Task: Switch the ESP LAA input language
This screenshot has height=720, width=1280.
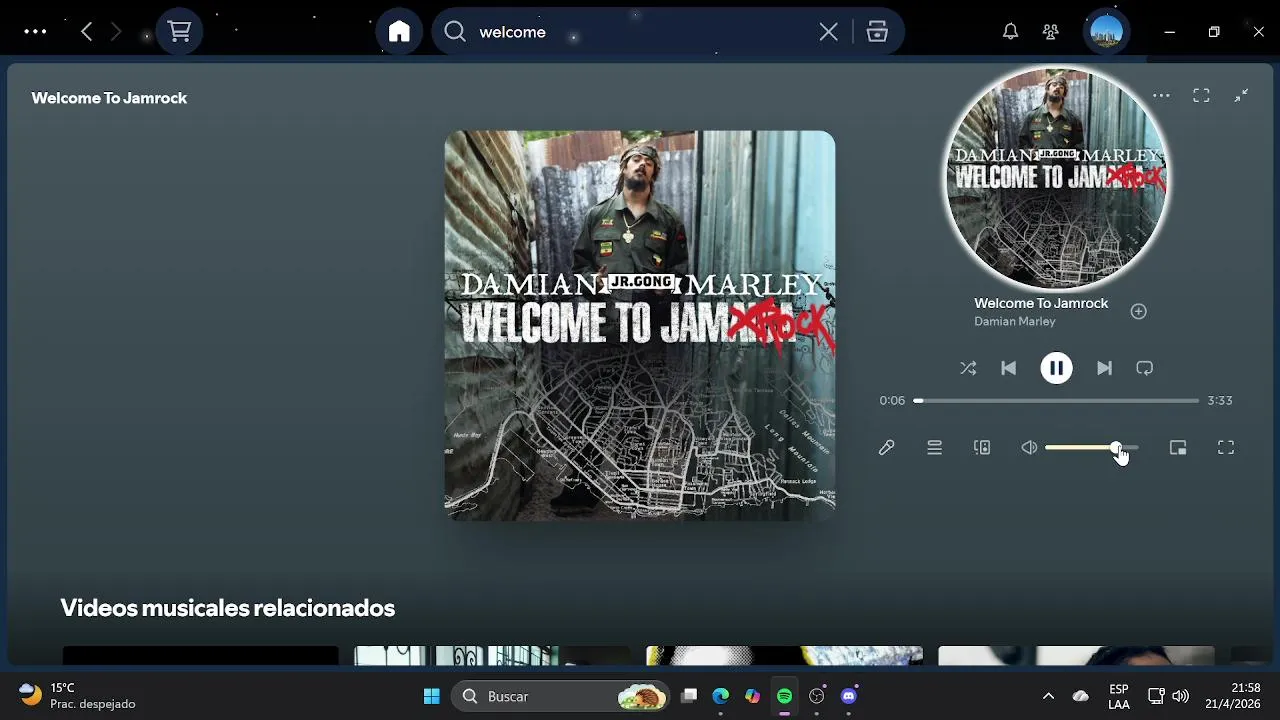Action: coord(1119,696)
